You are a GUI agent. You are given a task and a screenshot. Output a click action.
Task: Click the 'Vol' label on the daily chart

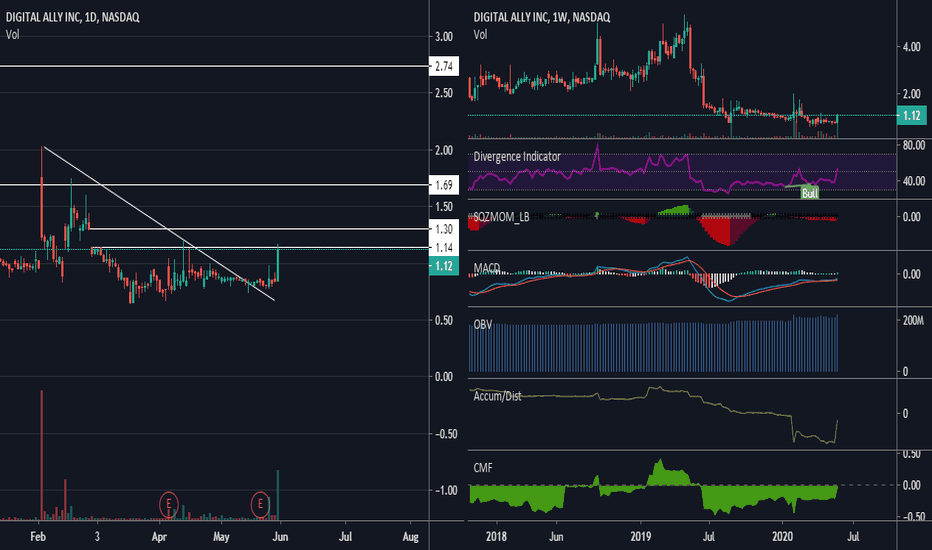[12, 34]
